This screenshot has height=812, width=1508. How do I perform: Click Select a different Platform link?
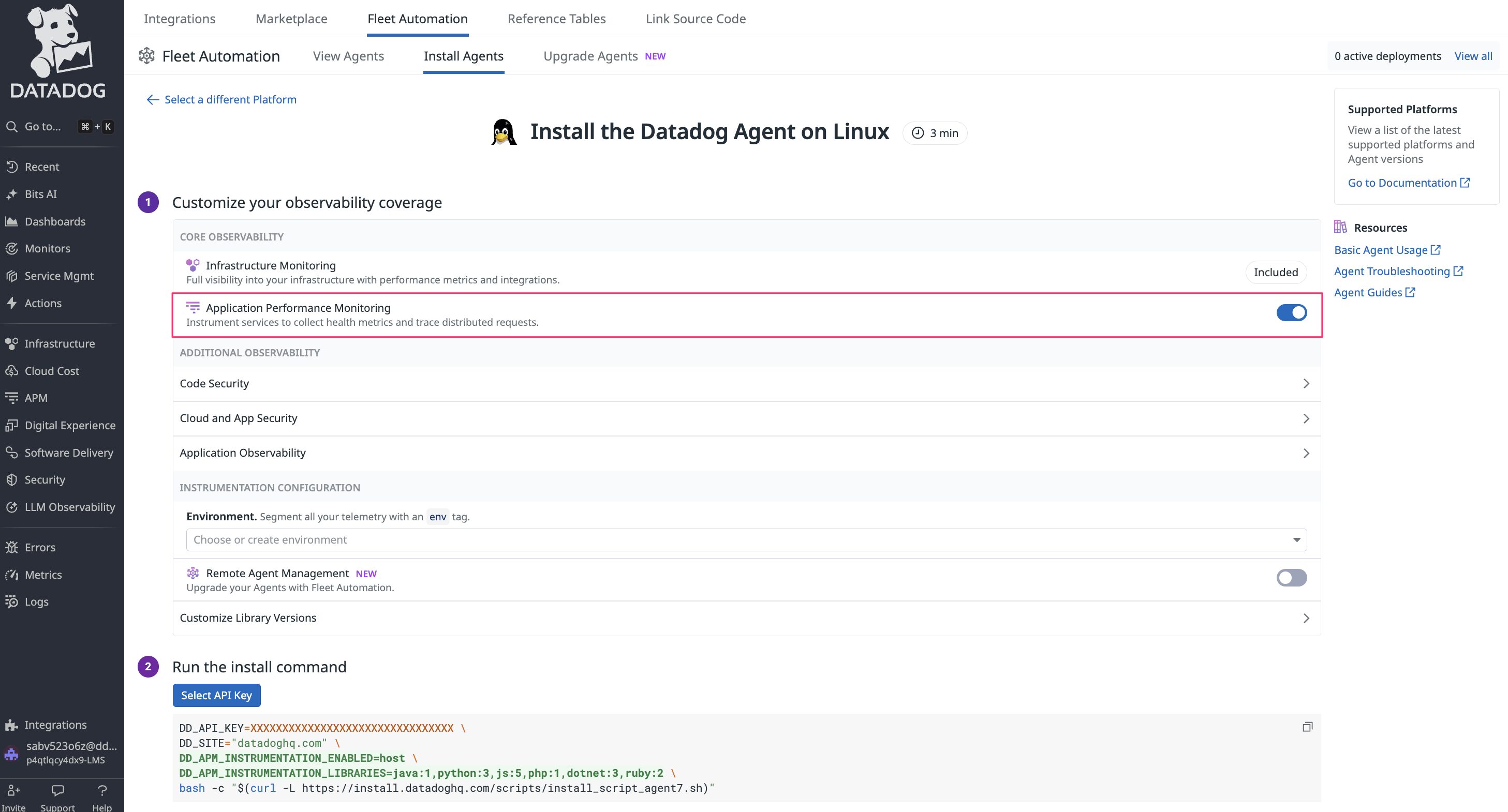221,99
